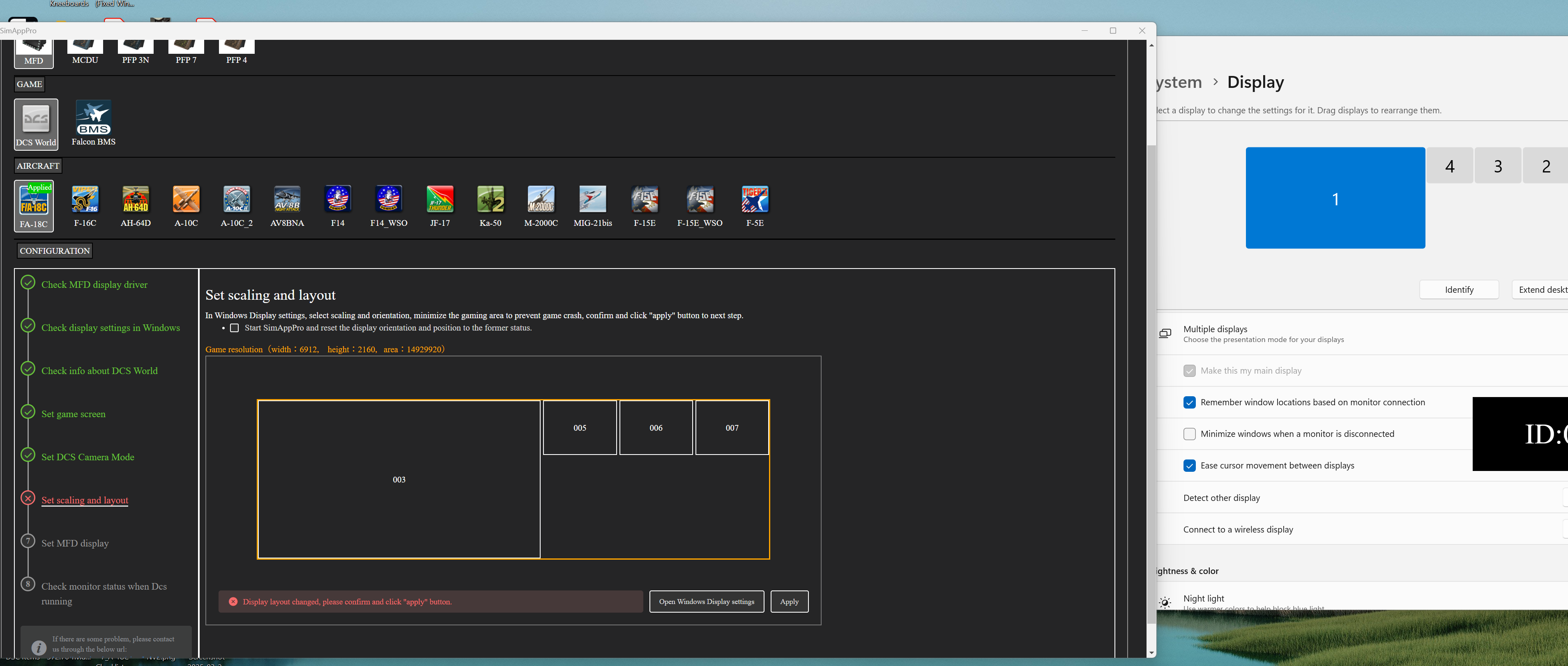Open Check monitor status when Dcs running

pos(104,594)
